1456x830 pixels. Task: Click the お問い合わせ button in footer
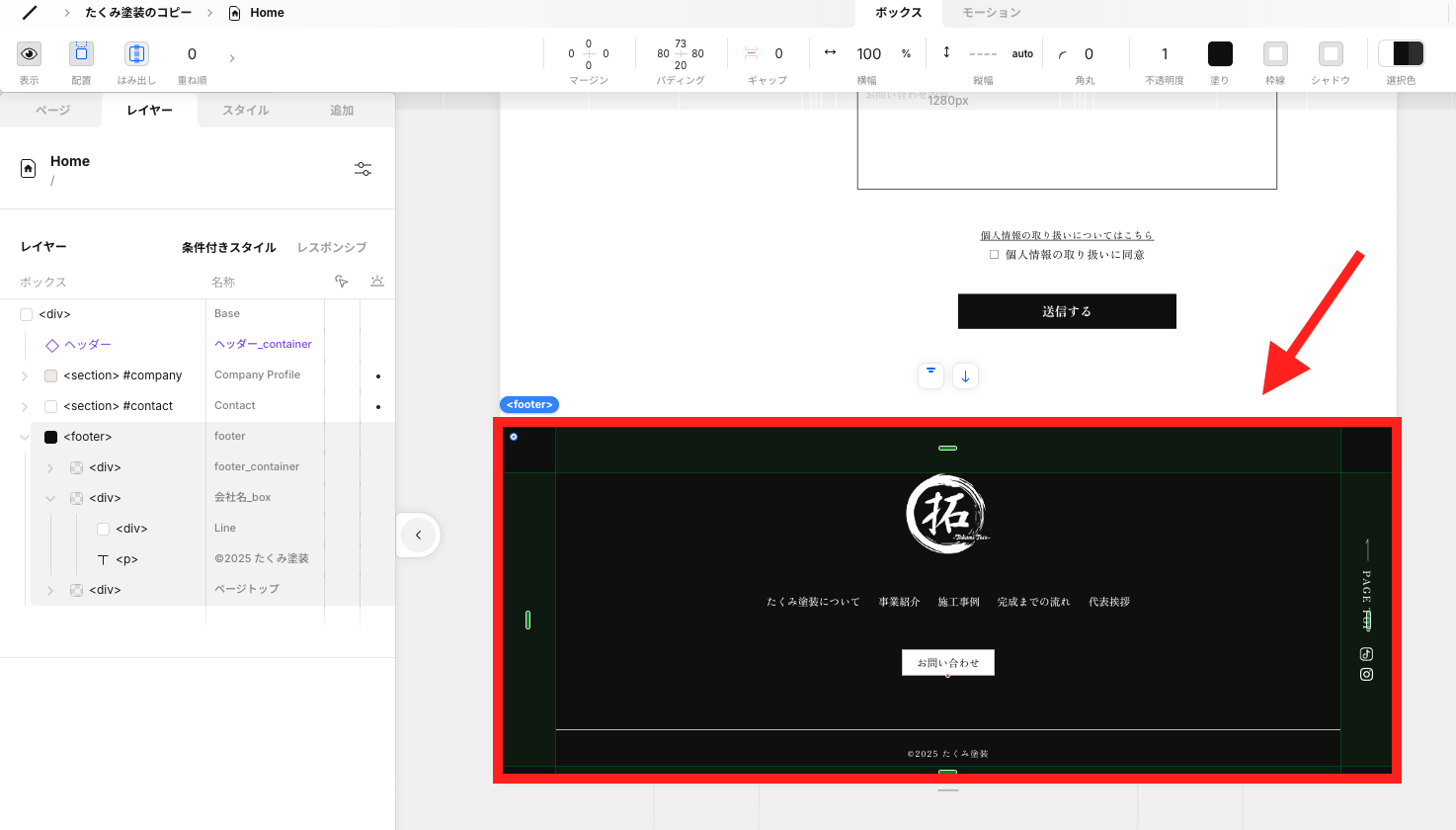click(x=947, y=663)
